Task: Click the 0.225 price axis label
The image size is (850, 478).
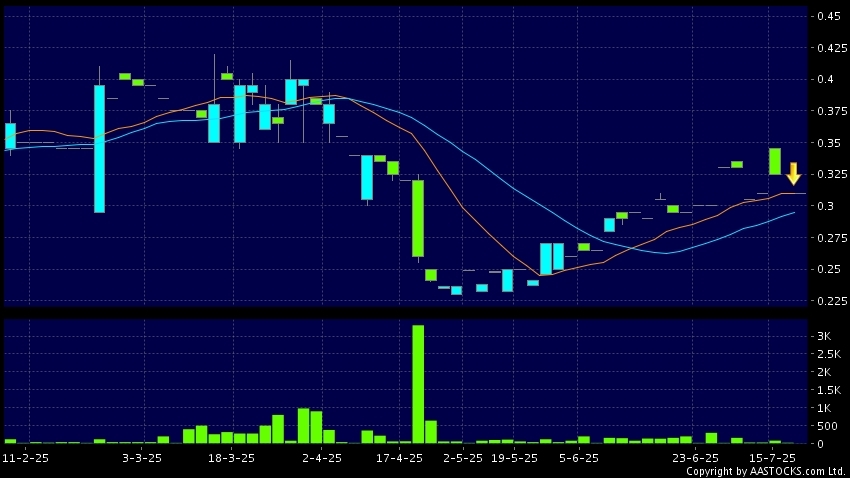Action: click(832, 301)
